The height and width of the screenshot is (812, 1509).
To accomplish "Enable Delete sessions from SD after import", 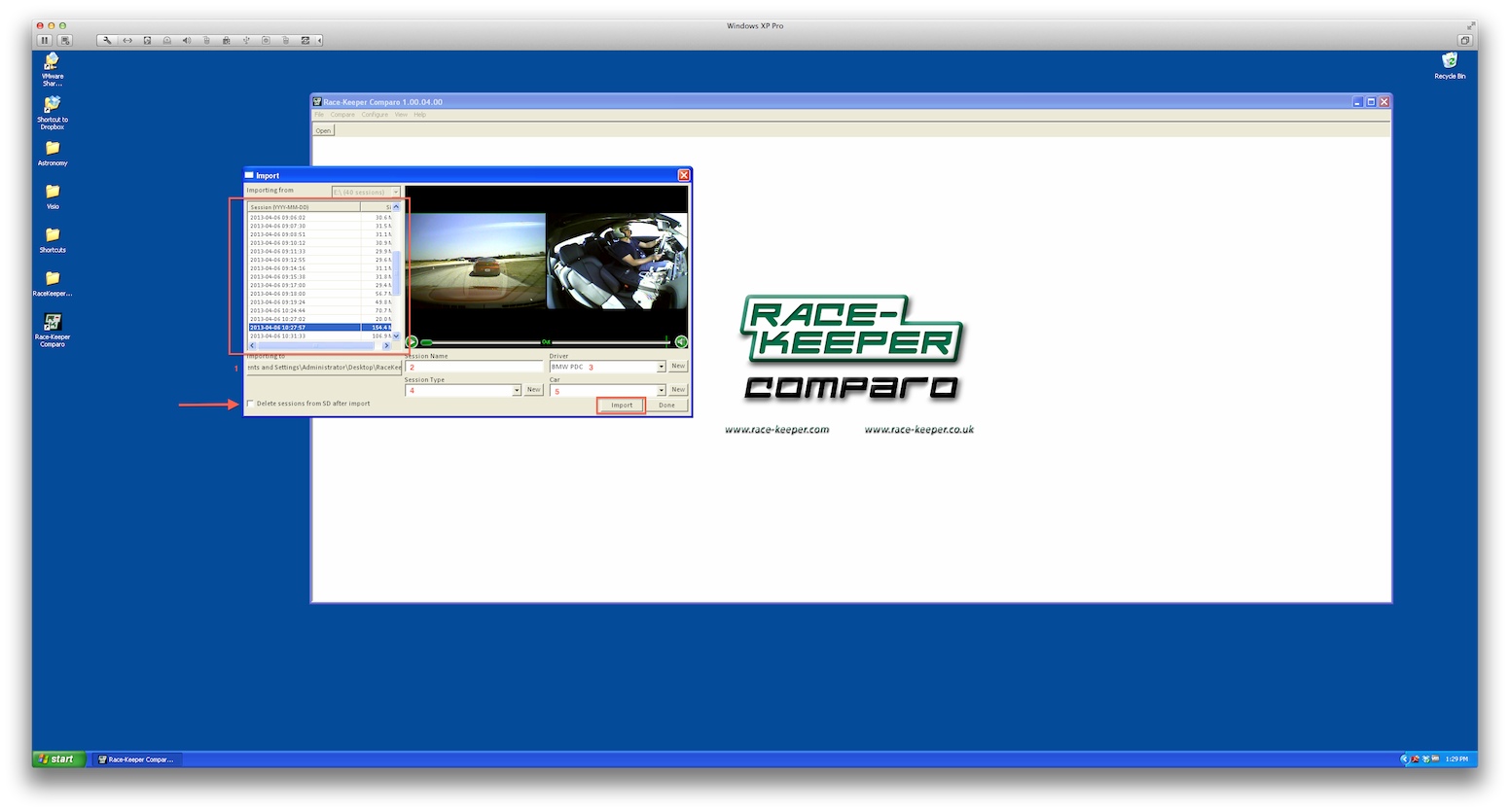I will coord(250,404).
